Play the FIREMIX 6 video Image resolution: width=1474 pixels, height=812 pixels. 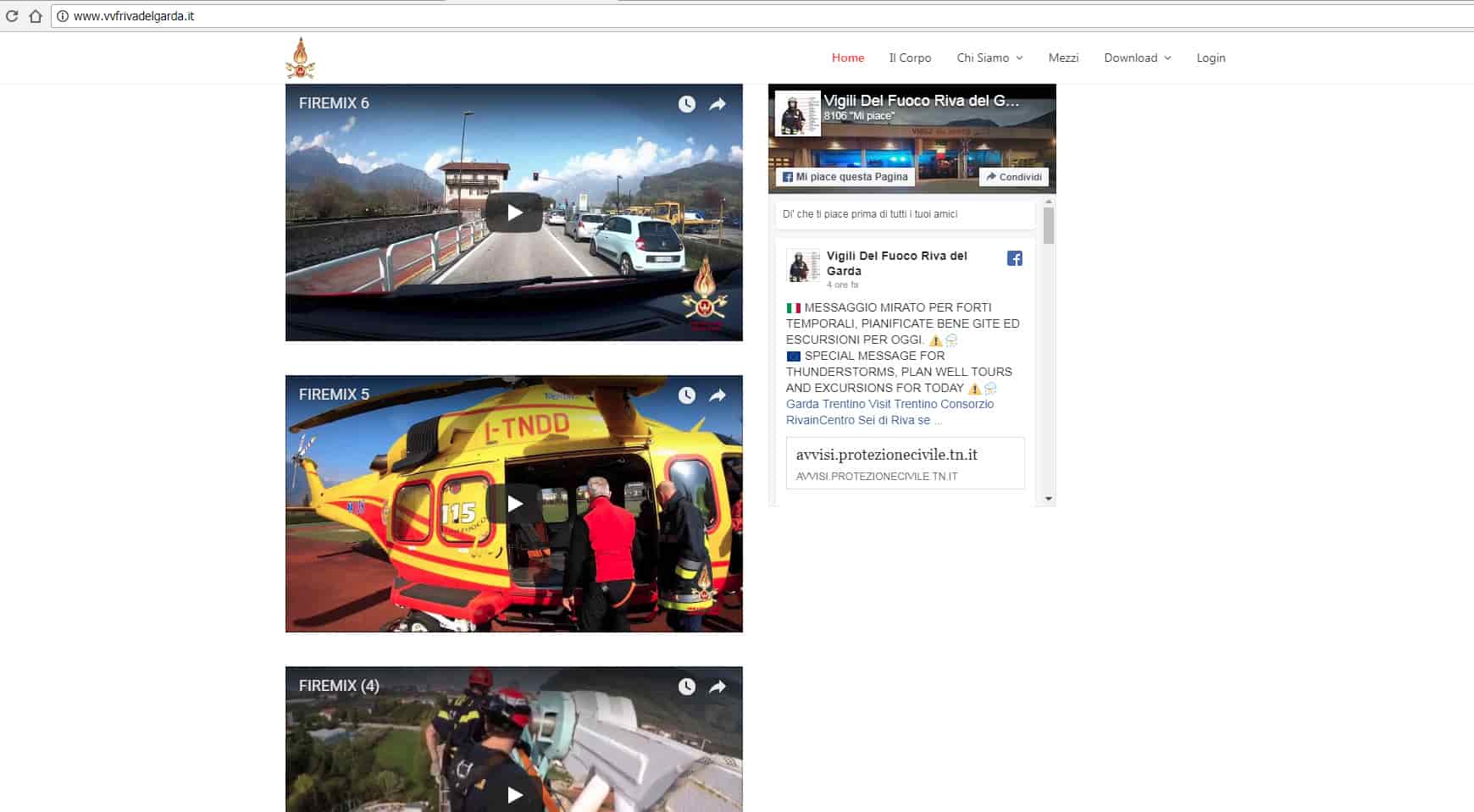point(514,213)
